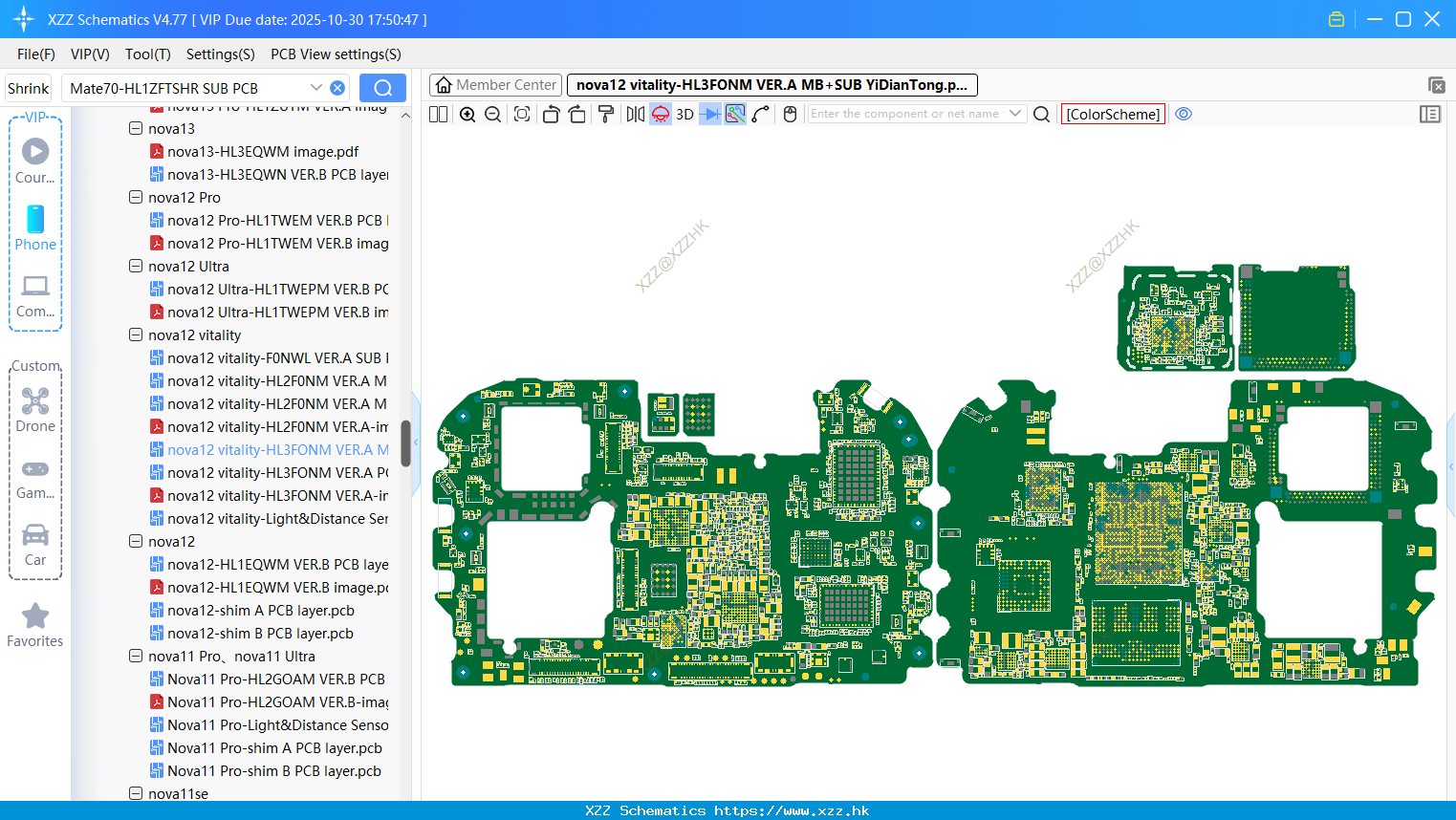Open nova12-shim A PCB layer.pcb

tap(252, 610)
